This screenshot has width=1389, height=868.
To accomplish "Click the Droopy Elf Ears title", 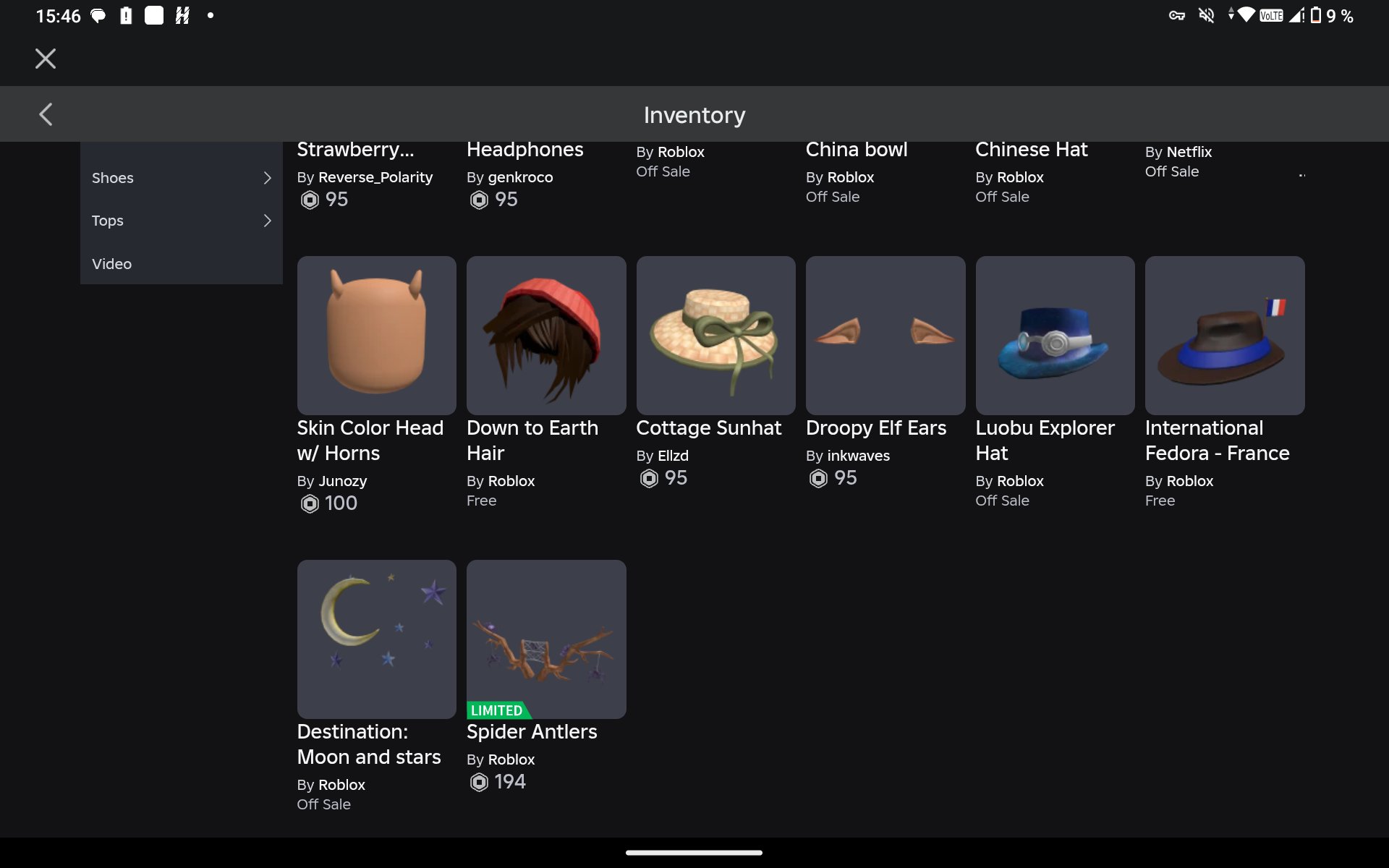I will [x=876, y=427].
